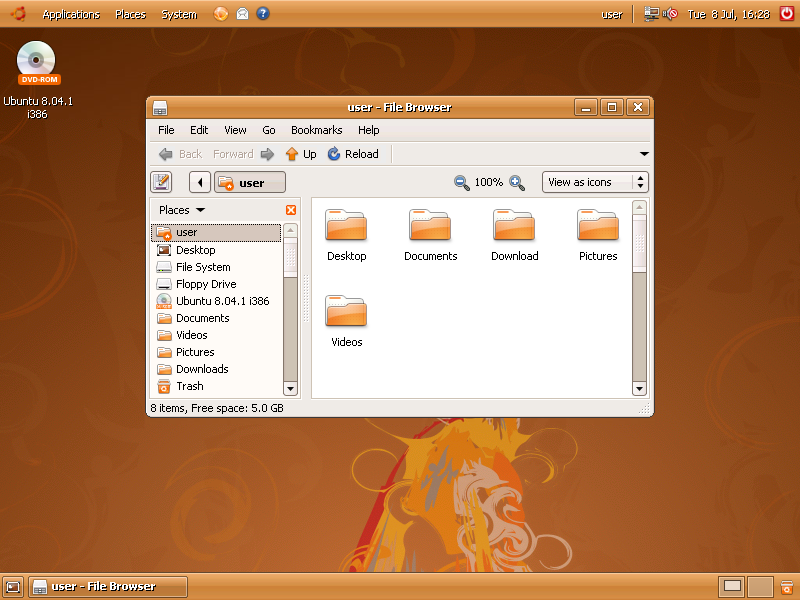Click the 100% zoom level label
The width and height of the screenshot is (800, 600).
click(488, 182)
